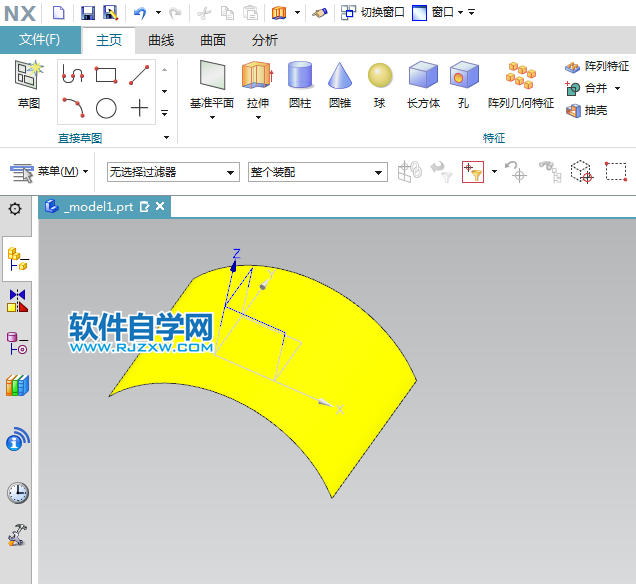Open the history clock panel in sidebar

(17, 492)
